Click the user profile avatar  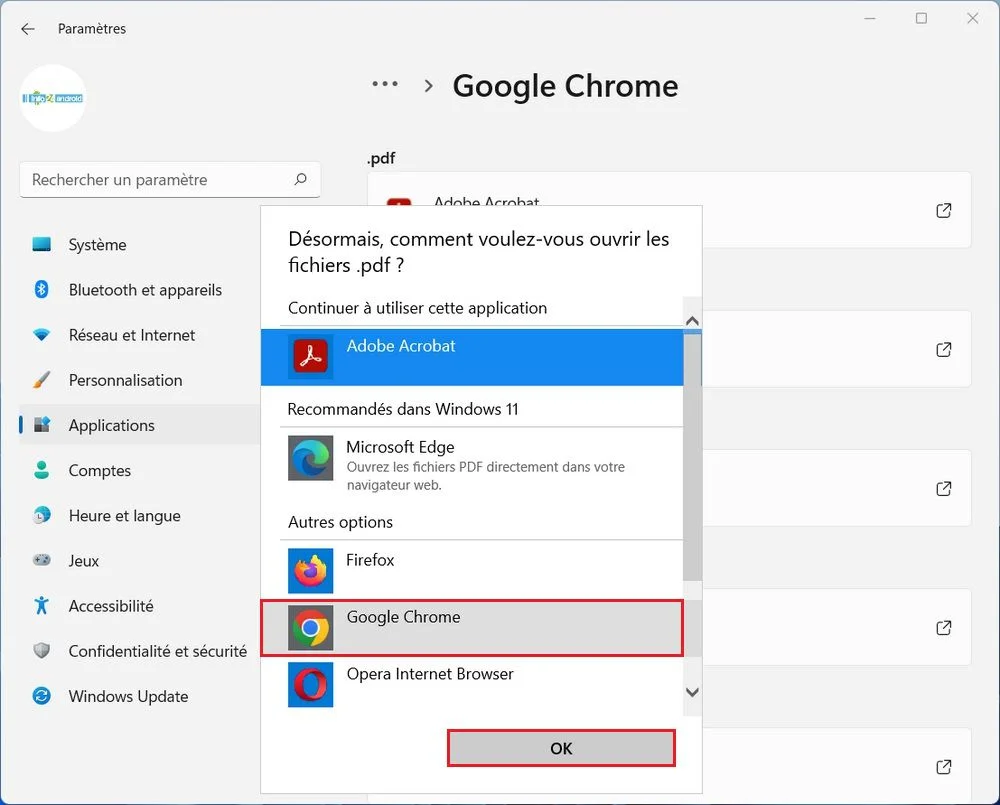53,98
